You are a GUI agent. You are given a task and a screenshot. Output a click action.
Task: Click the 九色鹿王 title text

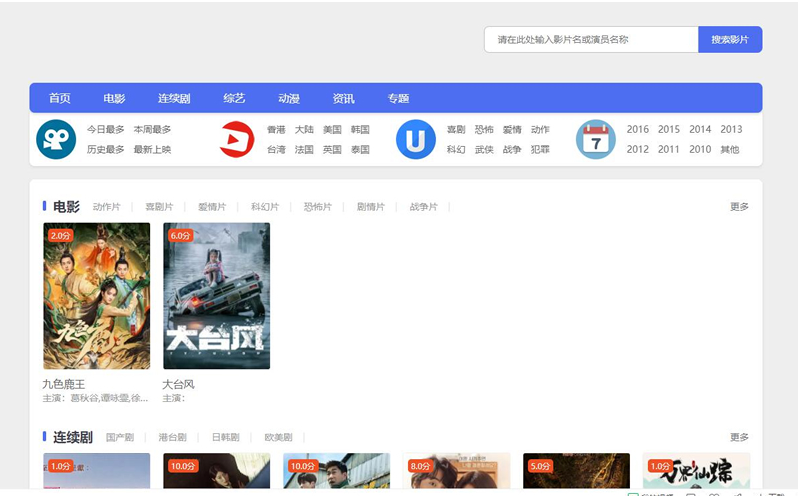tap(64, 384)
